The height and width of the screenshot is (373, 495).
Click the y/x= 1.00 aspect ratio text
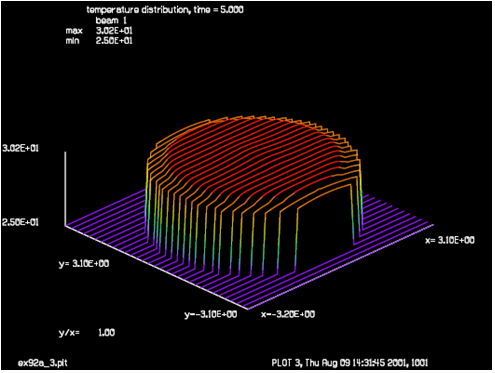tap(87, 332)
